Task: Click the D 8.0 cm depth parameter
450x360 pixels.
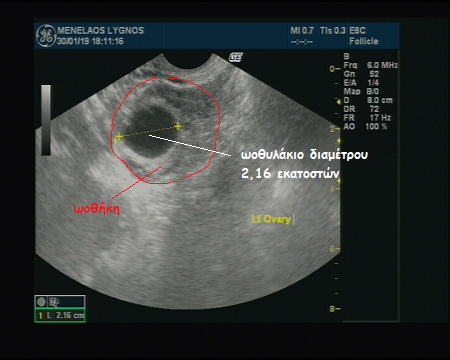Action: [x=368, y=100]
